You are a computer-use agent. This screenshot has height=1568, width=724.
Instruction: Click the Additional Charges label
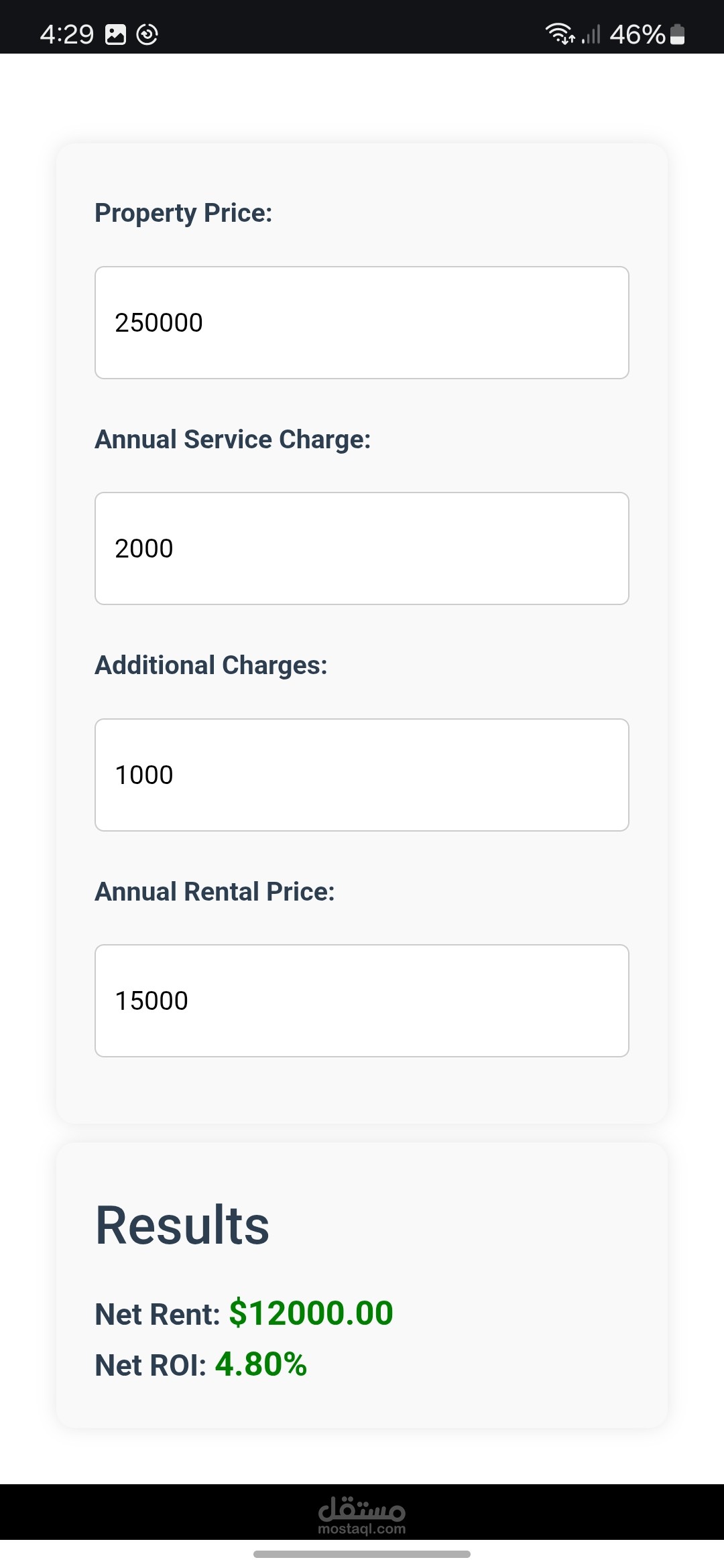(x=211, y=665)
